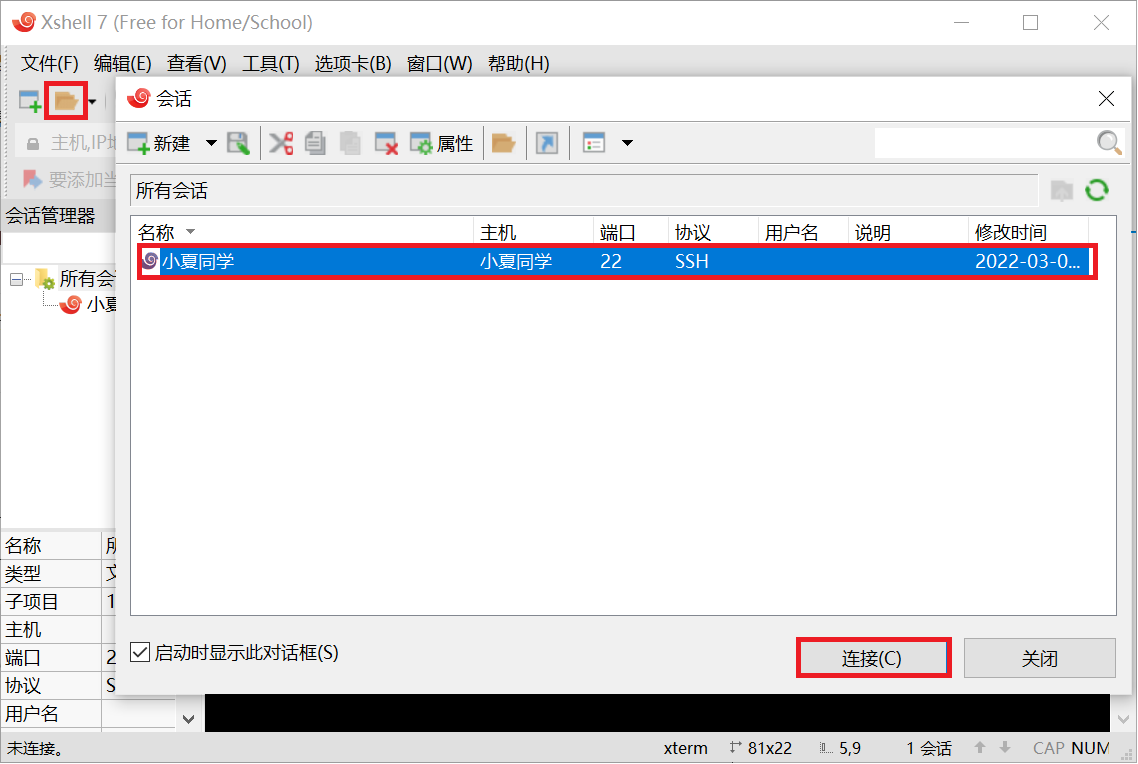Expand the view mode dropdown arrow
The image size is (1138, 764).
(x=627, y=143)
